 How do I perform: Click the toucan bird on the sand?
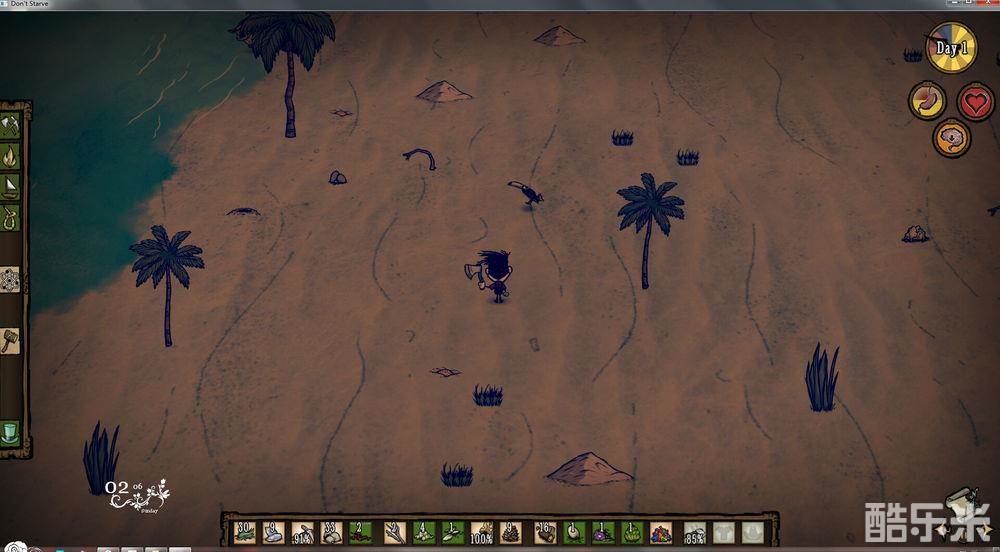tap(526, 194)
